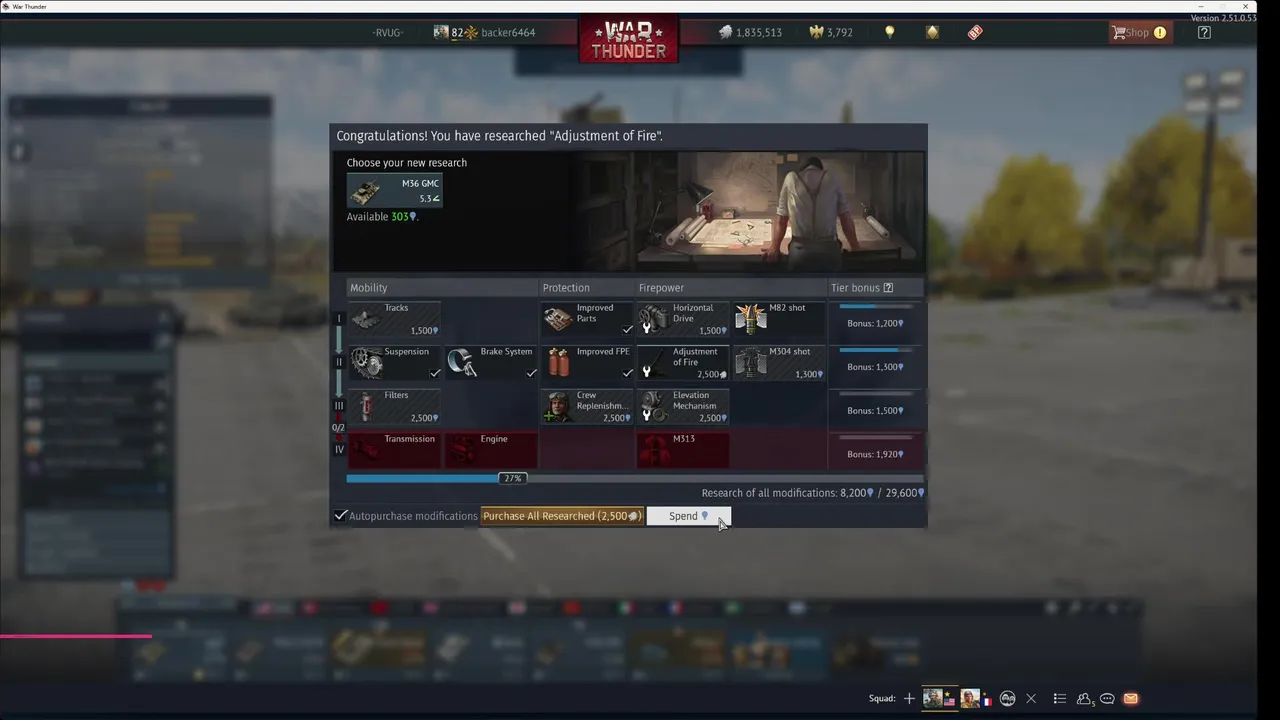Open the list icon in the bottom bar
This screenshot has width=1280, height=720.
click(x=1060, y=699)
